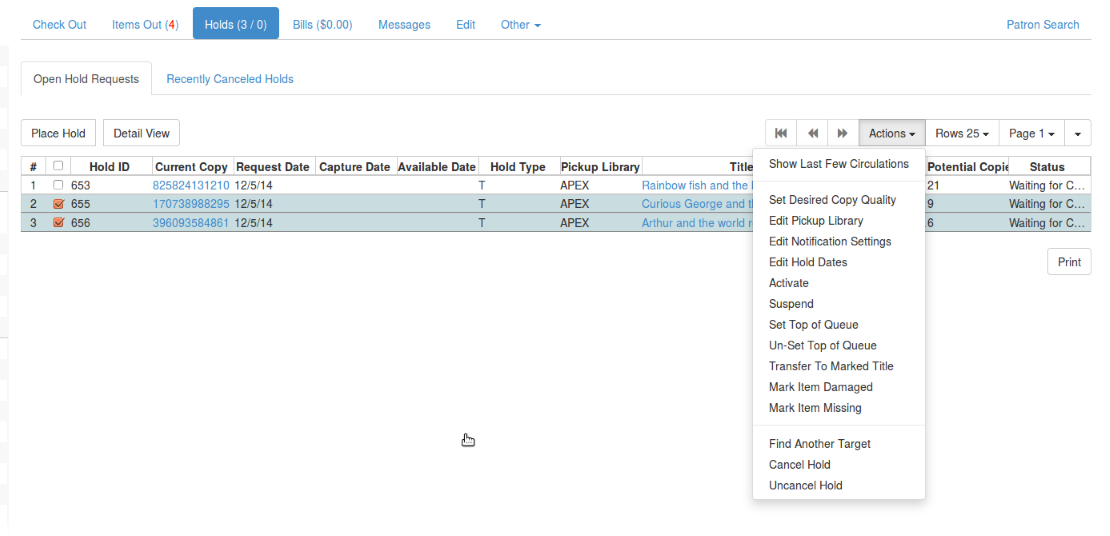Go to first page of holds grid
The width and height of the screenshot is (1110, 536).
781,133
